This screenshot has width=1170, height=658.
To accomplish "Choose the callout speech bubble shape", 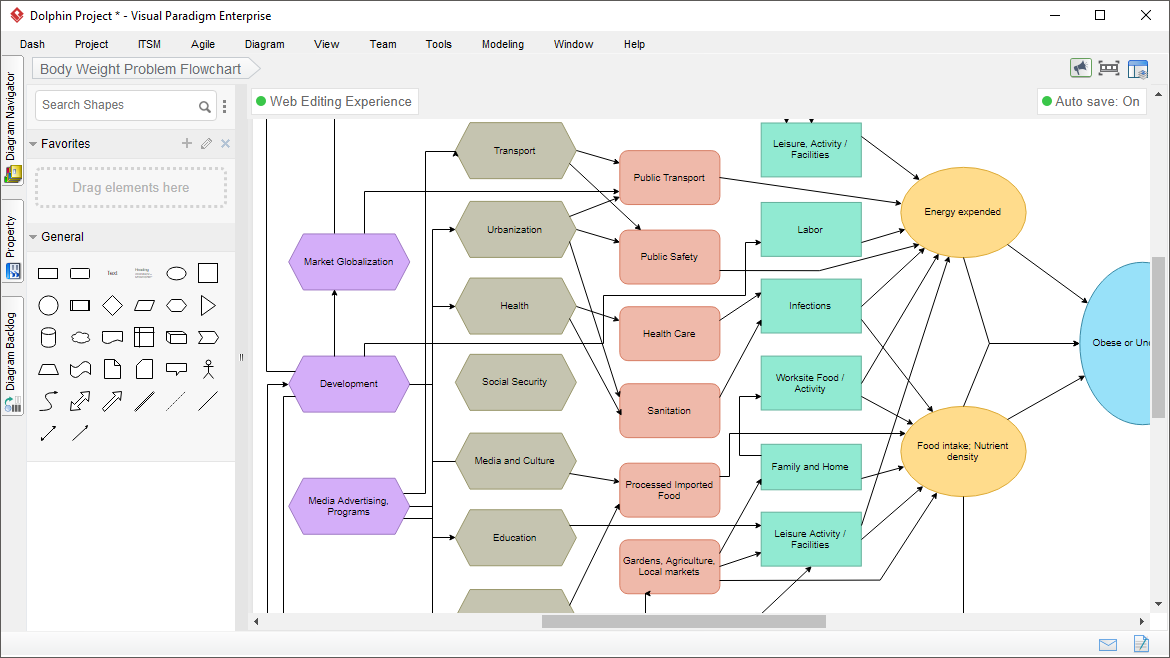I will pos(176,369).
